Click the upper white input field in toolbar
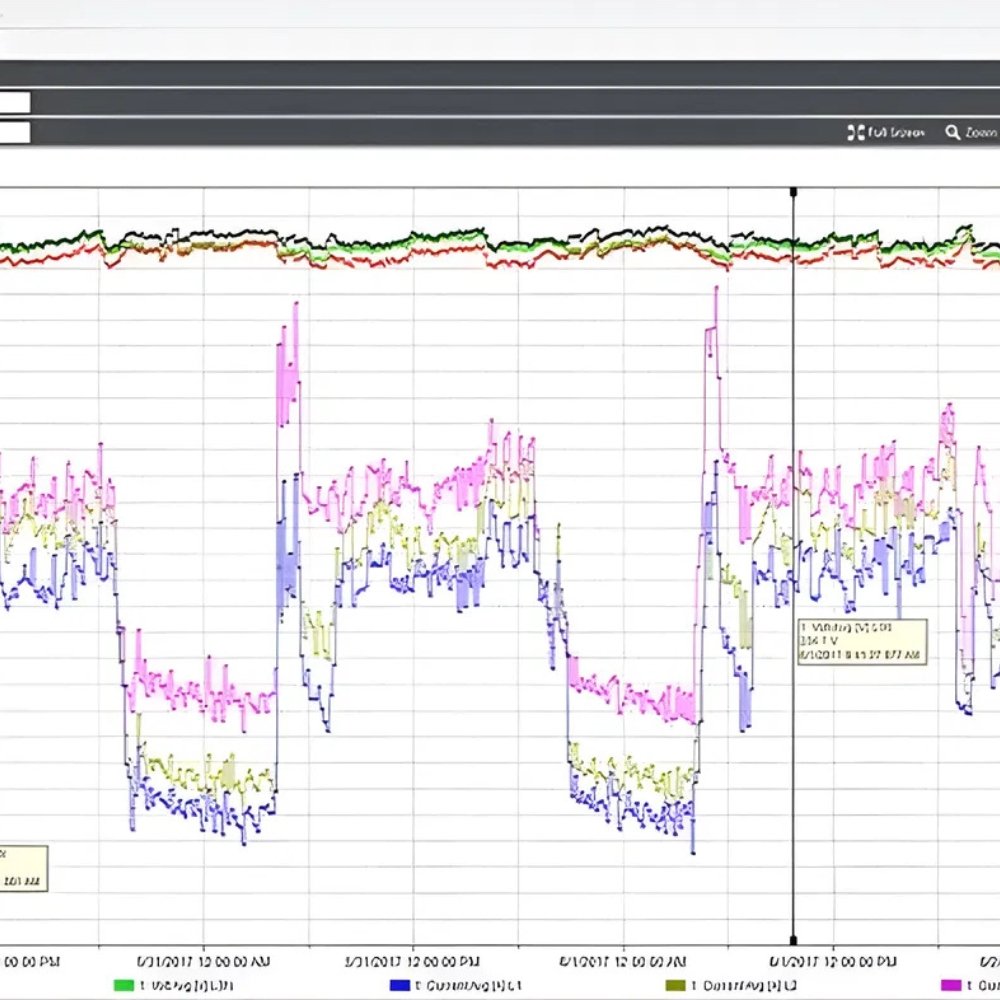 pos(14,102)
